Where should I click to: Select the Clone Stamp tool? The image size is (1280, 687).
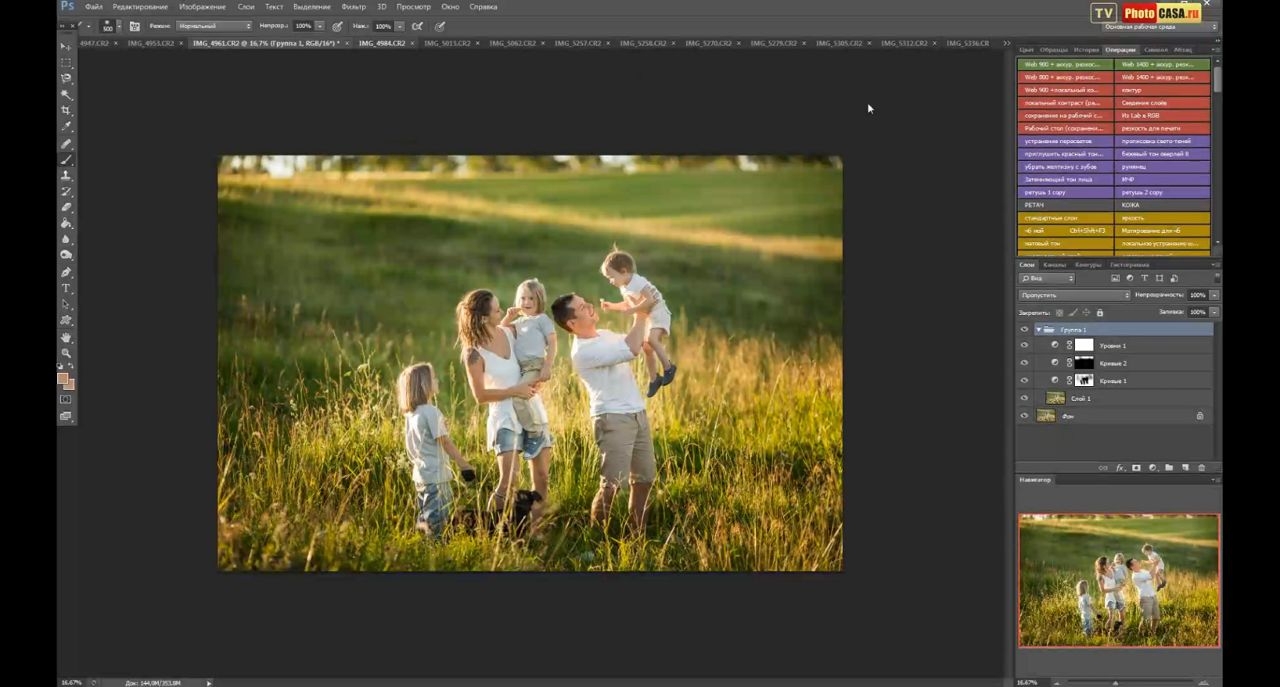click(x=66, y=175)
